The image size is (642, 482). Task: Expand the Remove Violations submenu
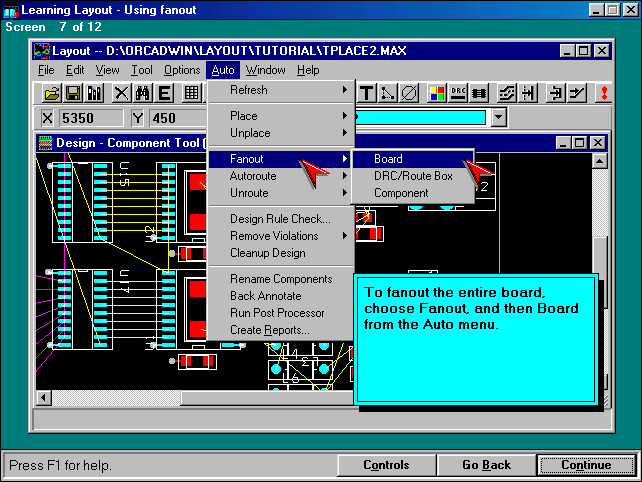click(x=279, y=236)
